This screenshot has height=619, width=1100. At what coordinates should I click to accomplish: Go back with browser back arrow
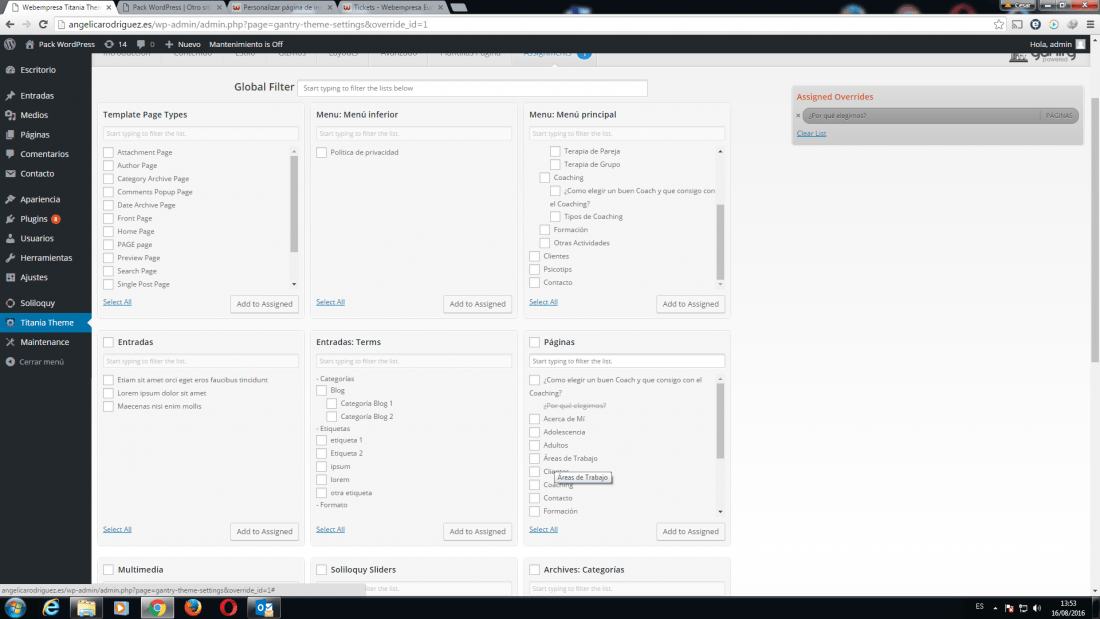10,24
